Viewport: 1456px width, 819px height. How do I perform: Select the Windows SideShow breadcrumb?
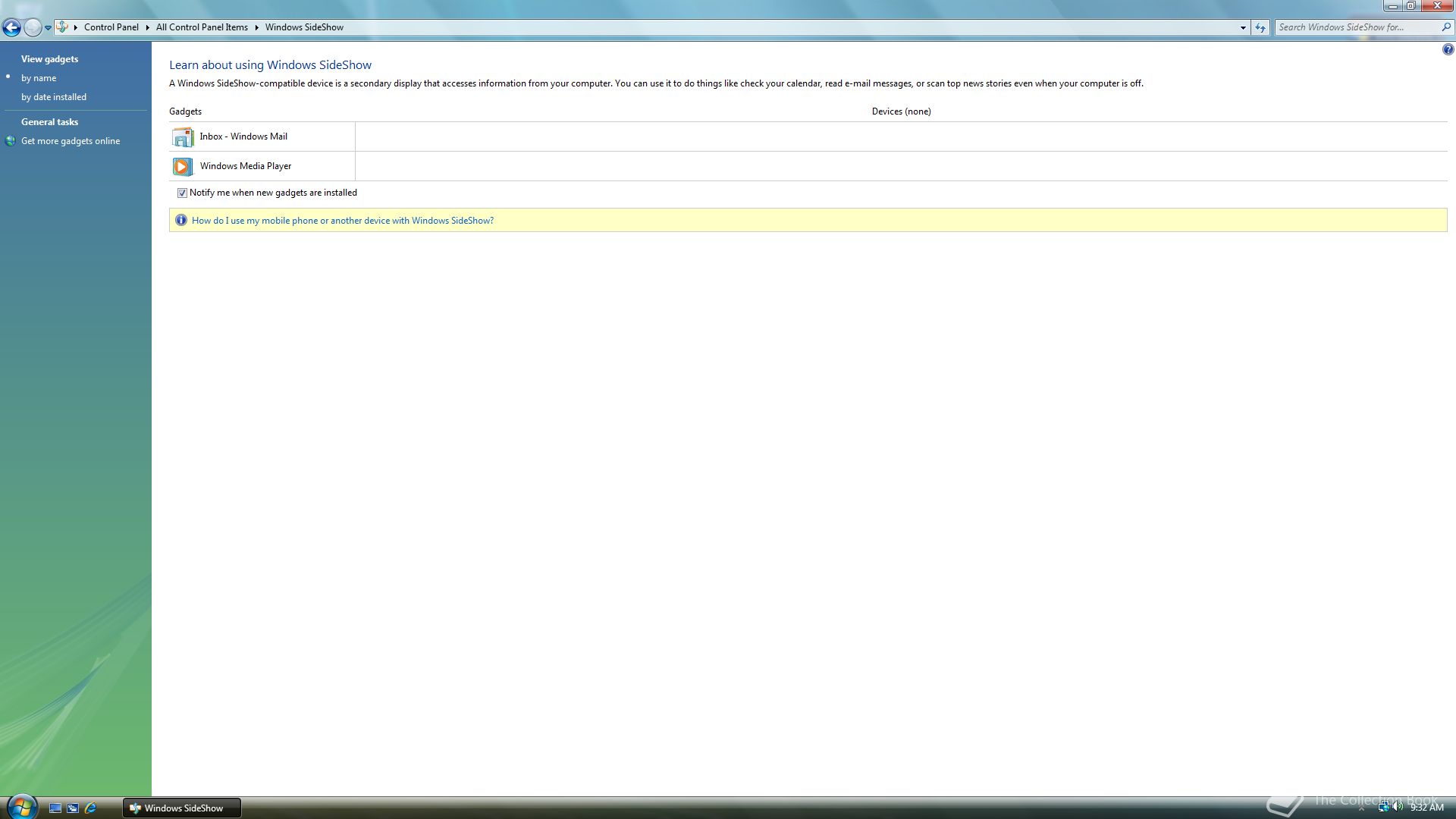click(x=304, y=27)
